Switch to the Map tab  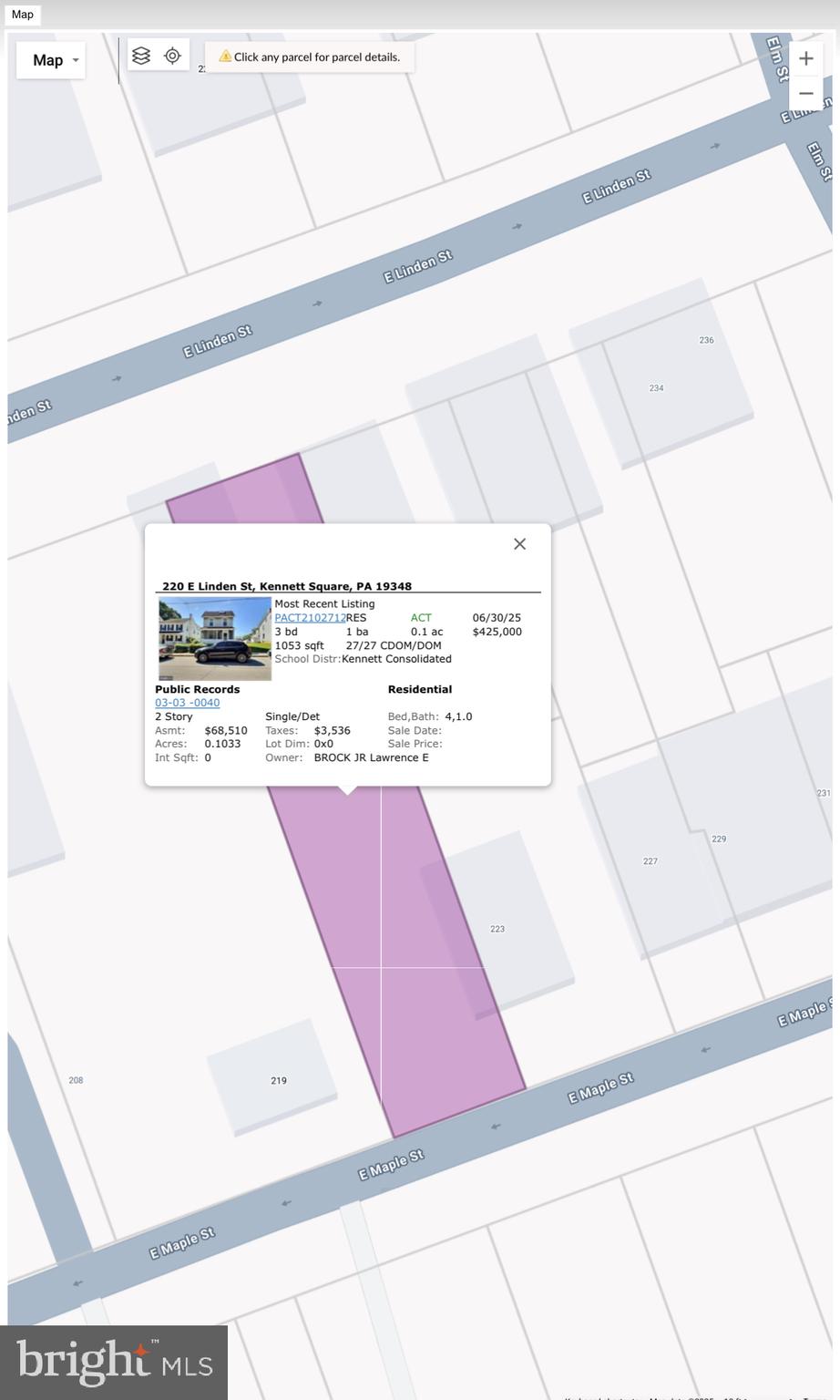coord(22,15)
